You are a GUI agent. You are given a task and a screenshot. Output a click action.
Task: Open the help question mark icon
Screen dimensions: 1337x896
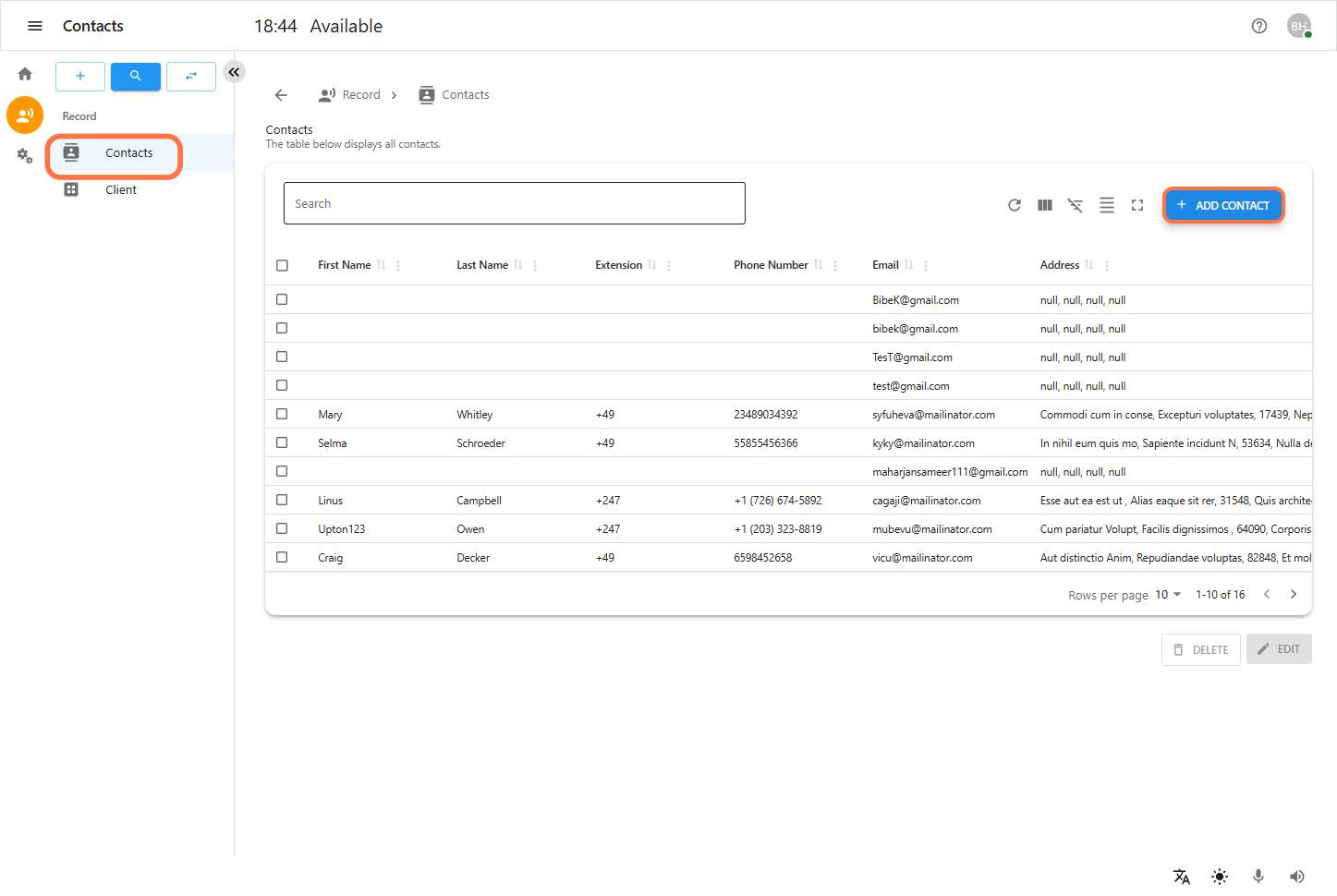tap(1258, 26)
